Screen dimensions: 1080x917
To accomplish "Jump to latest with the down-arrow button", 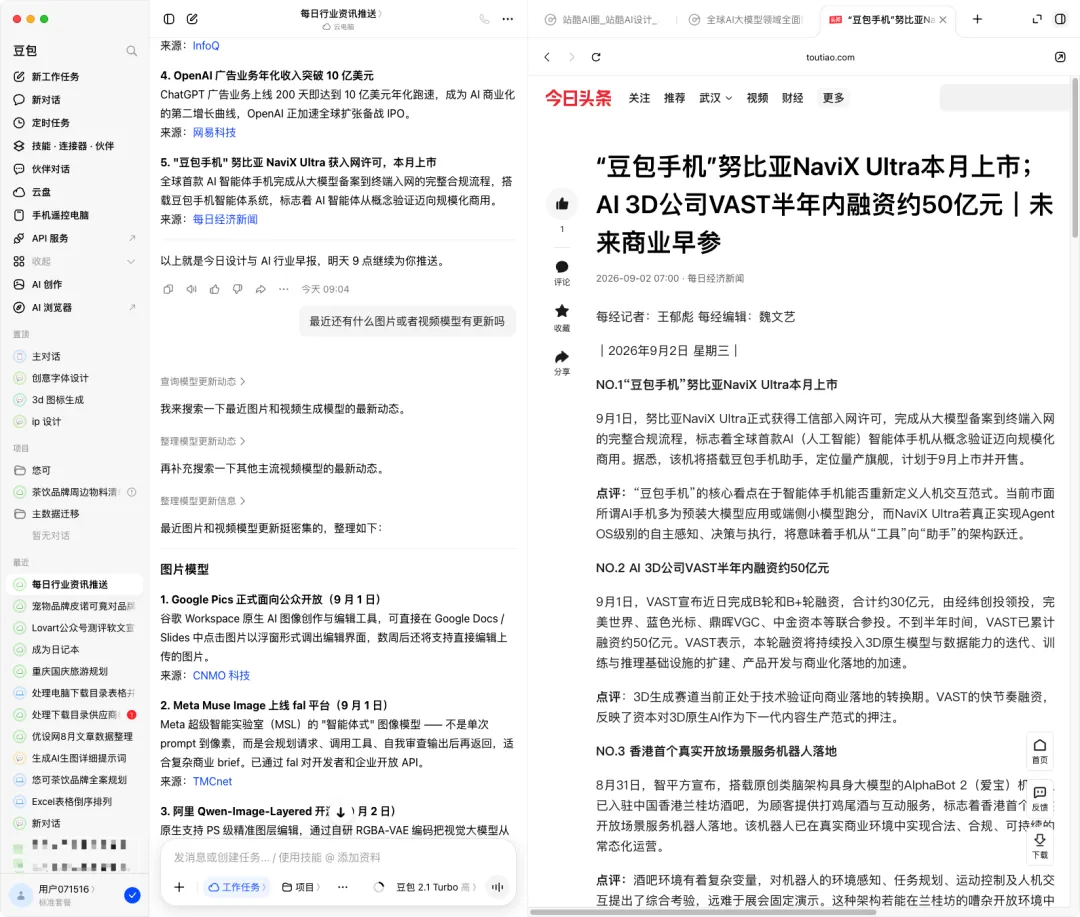I will tap(340, 812).
